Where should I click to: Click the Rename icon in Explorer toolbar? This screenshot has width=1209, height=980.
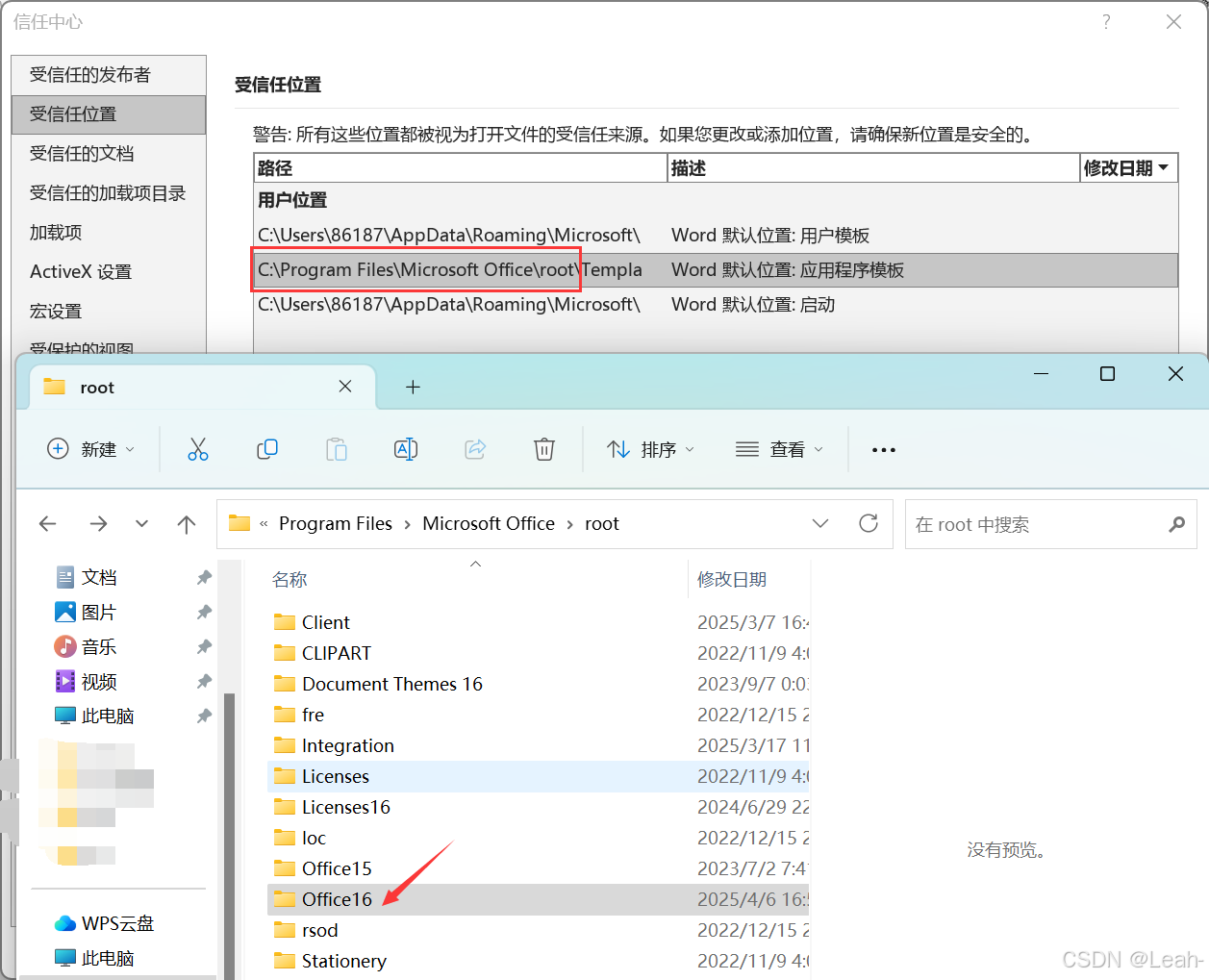pyautogui.click(x=406, y=449)
